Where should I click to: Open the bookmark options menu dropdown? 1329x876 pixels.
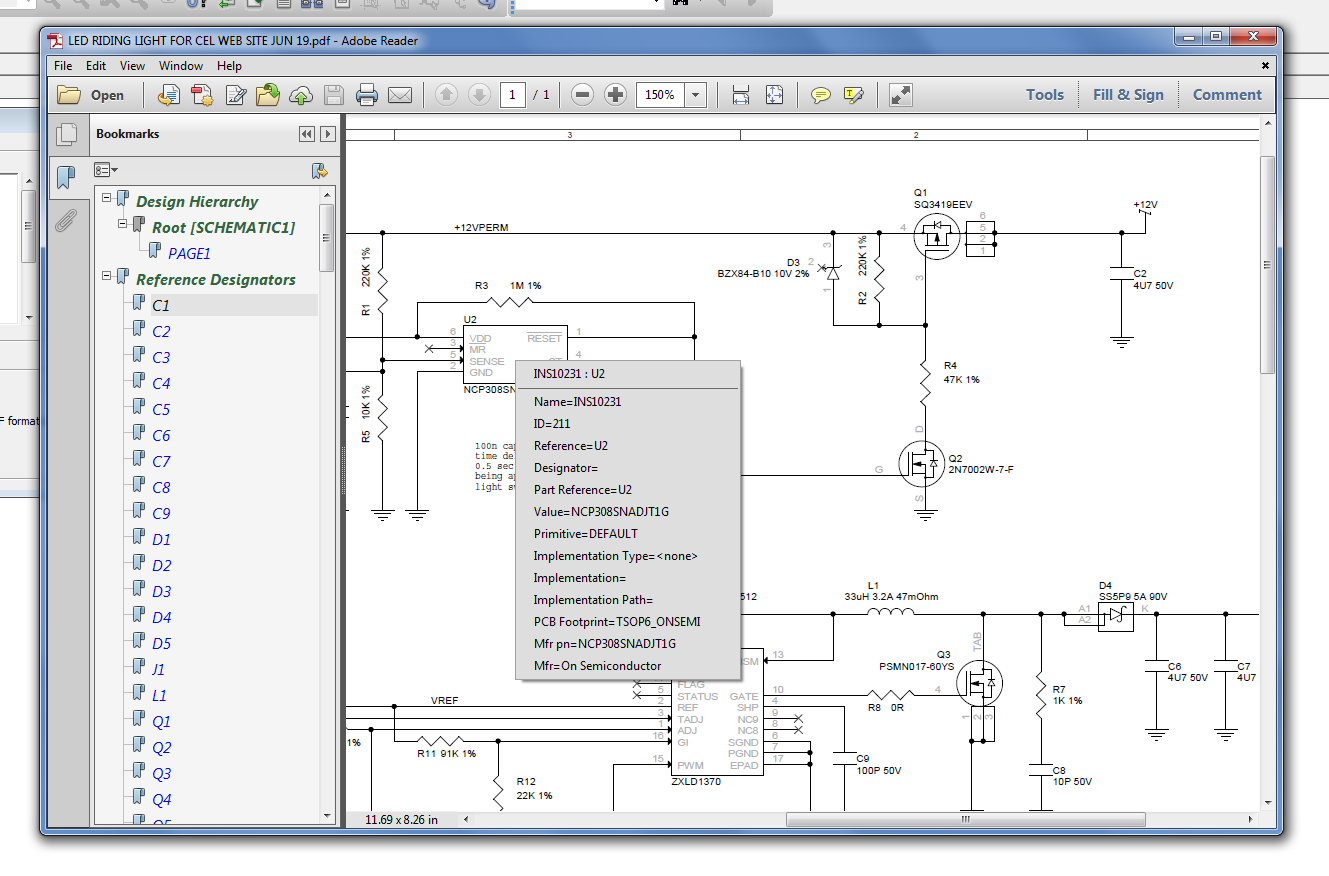105,170
